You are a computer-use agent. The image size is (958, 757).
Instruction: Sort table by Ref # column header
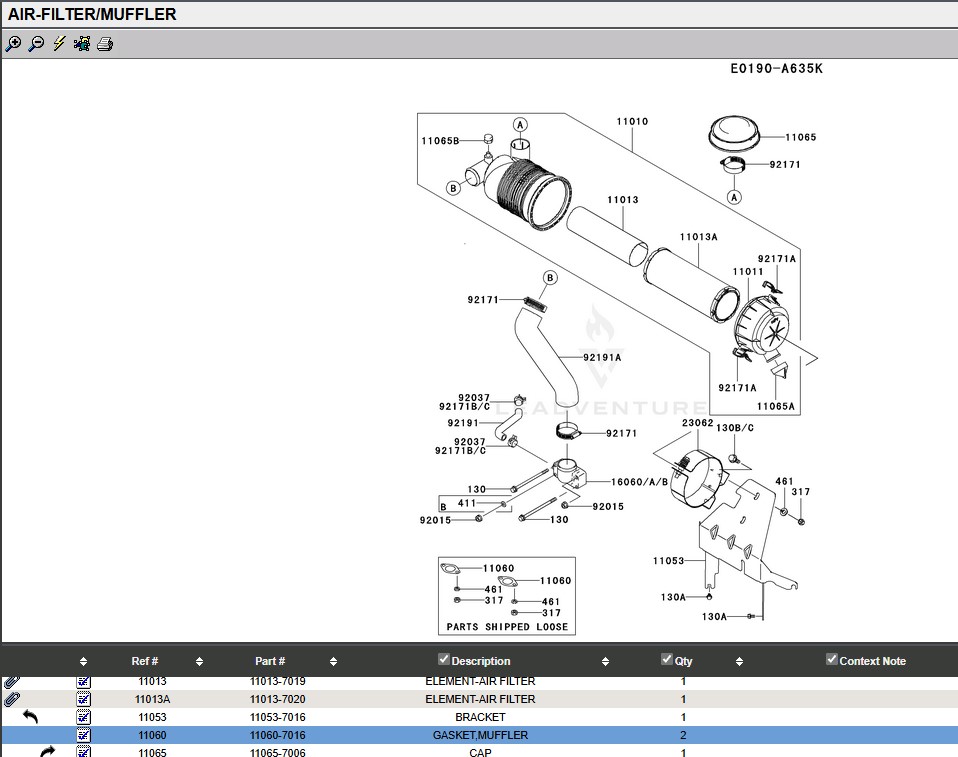[145, 661]
